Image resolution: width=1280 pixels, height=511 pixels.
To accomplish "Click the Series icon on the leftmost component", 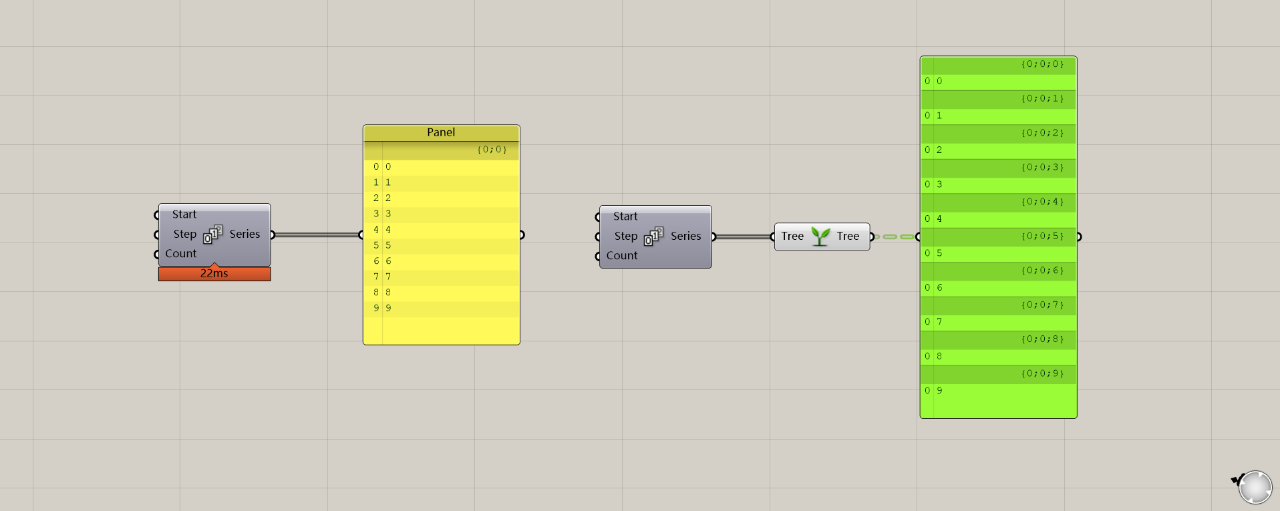I will click(x=213, y=235).
